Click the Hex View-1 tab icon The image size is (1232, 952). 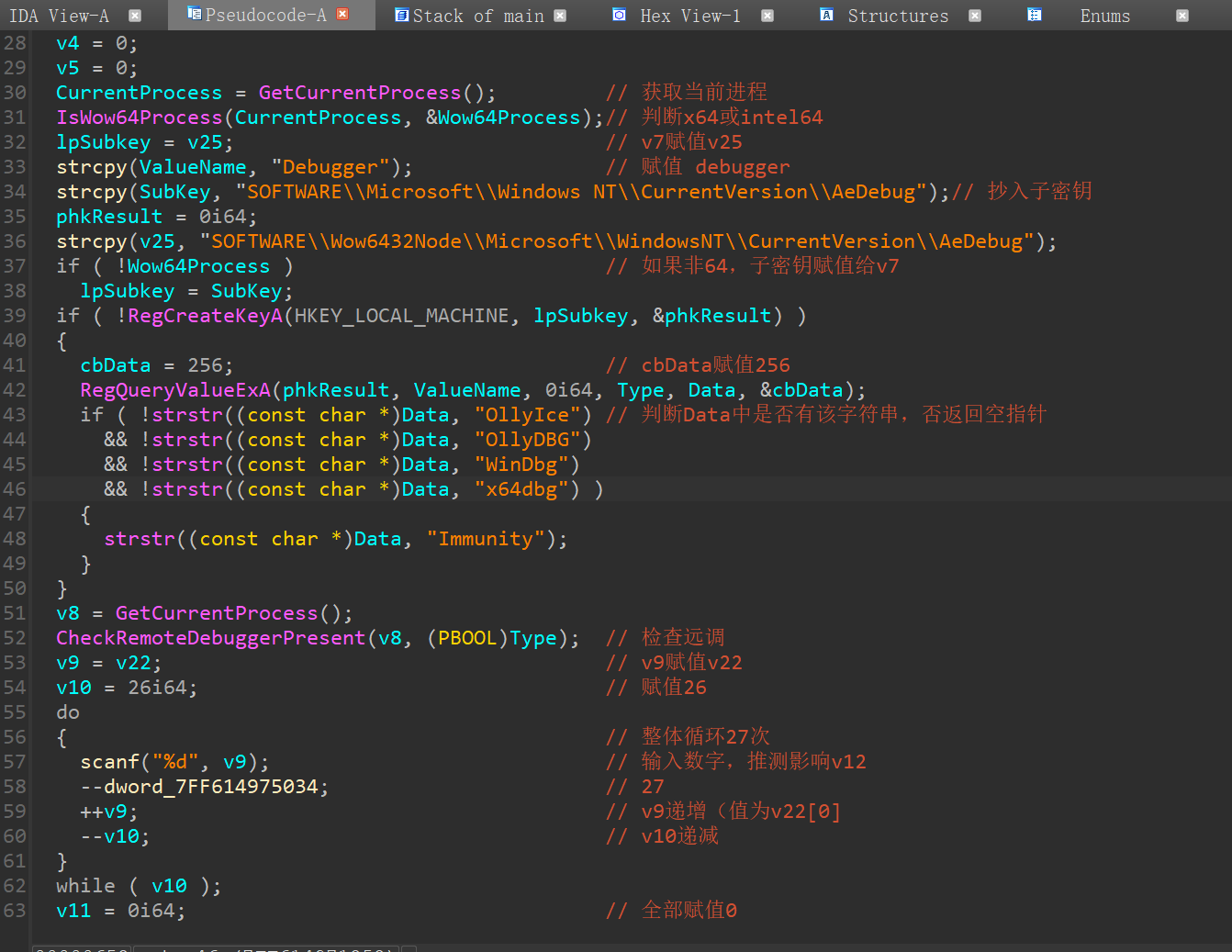(x=620, y=15)
